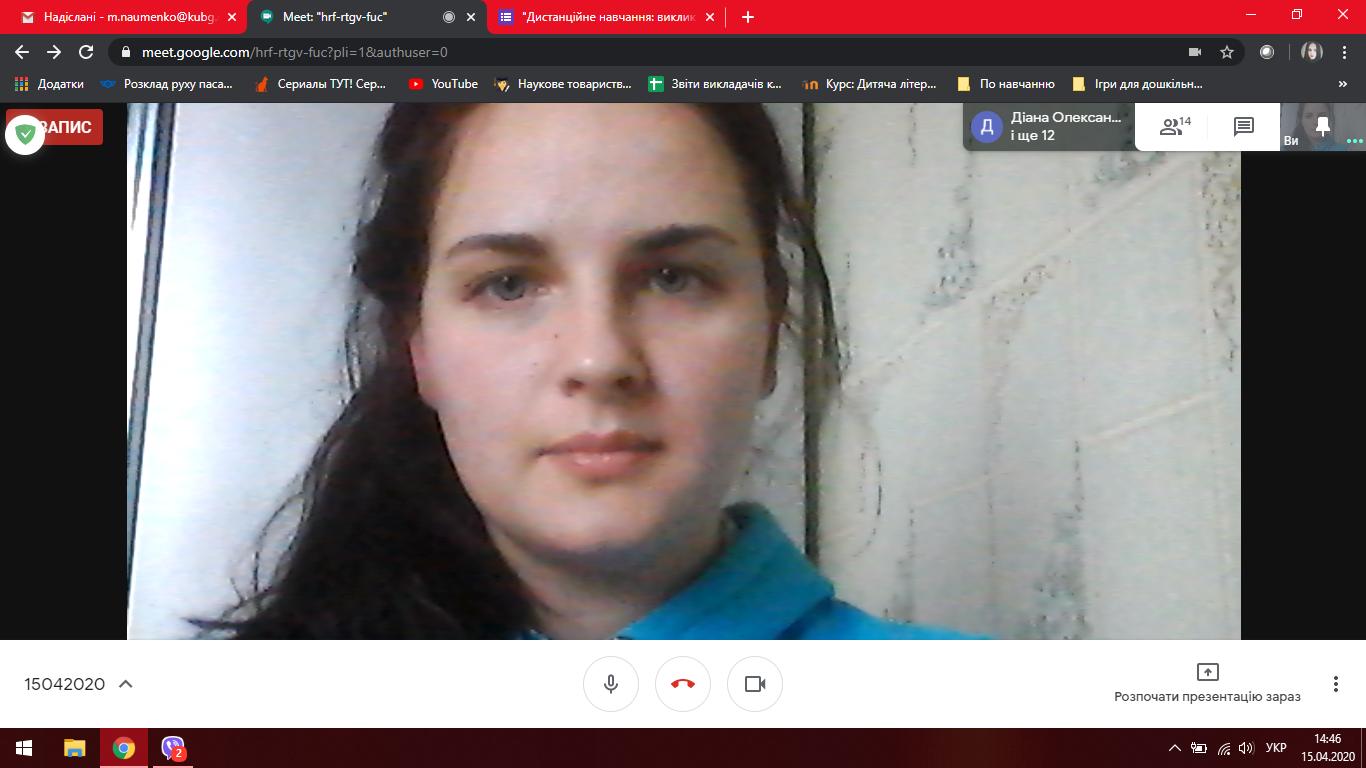
Task: Switch to the Дистанційне навчання tab
Action: 606,17
